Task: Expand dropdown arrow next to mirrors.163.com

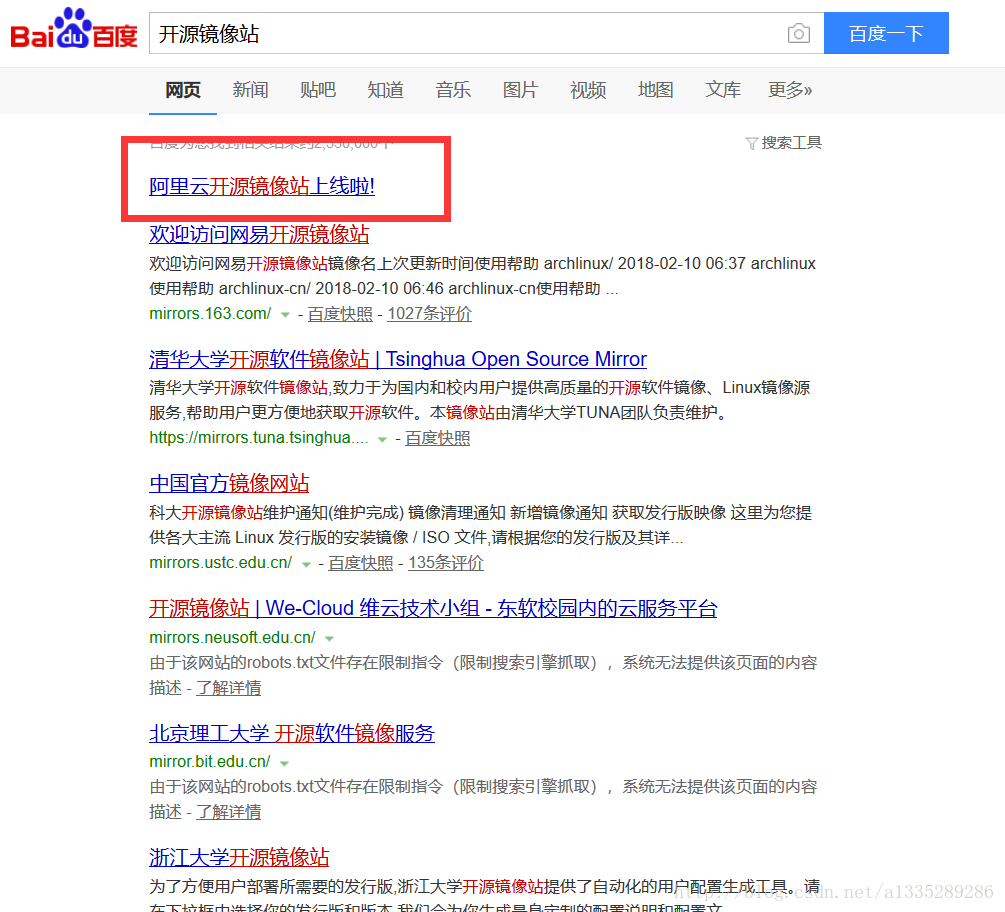Action: click(x=285, y=315)
